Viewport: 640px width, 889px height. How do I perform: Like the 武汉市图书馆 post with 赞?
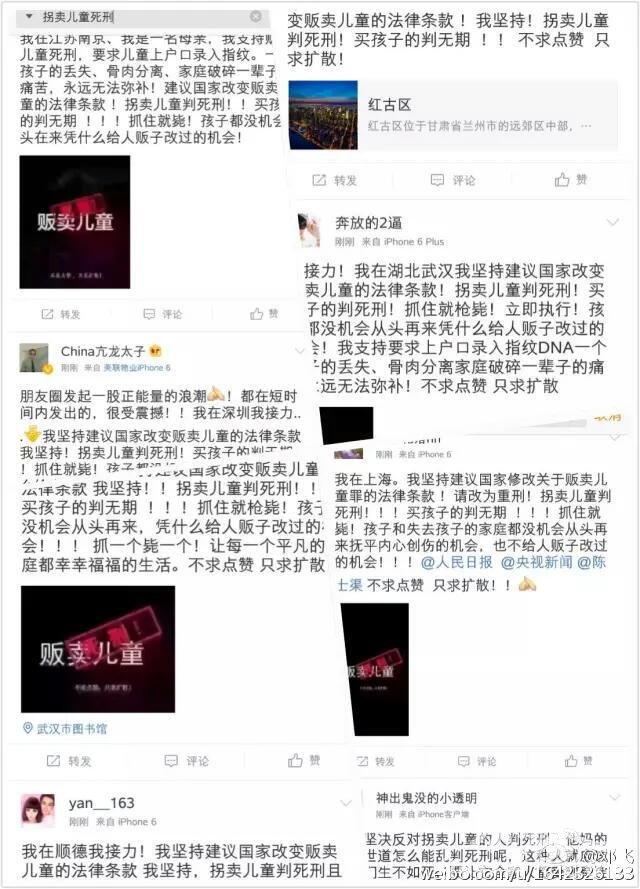pos(304,760)
